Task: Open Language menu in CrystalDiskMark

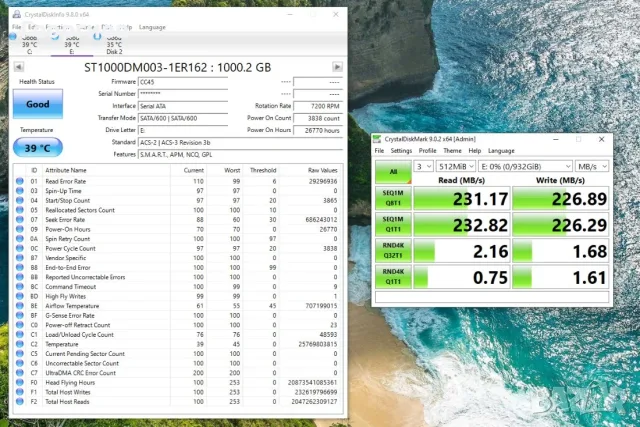Action: 501,151
